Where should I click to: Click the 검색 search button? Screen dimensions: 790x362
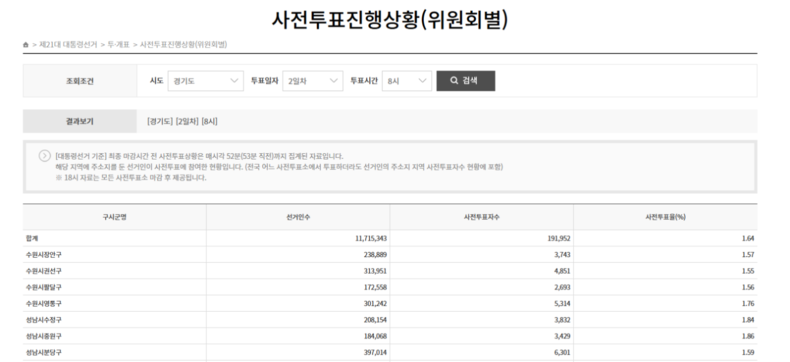coord(466,81)
